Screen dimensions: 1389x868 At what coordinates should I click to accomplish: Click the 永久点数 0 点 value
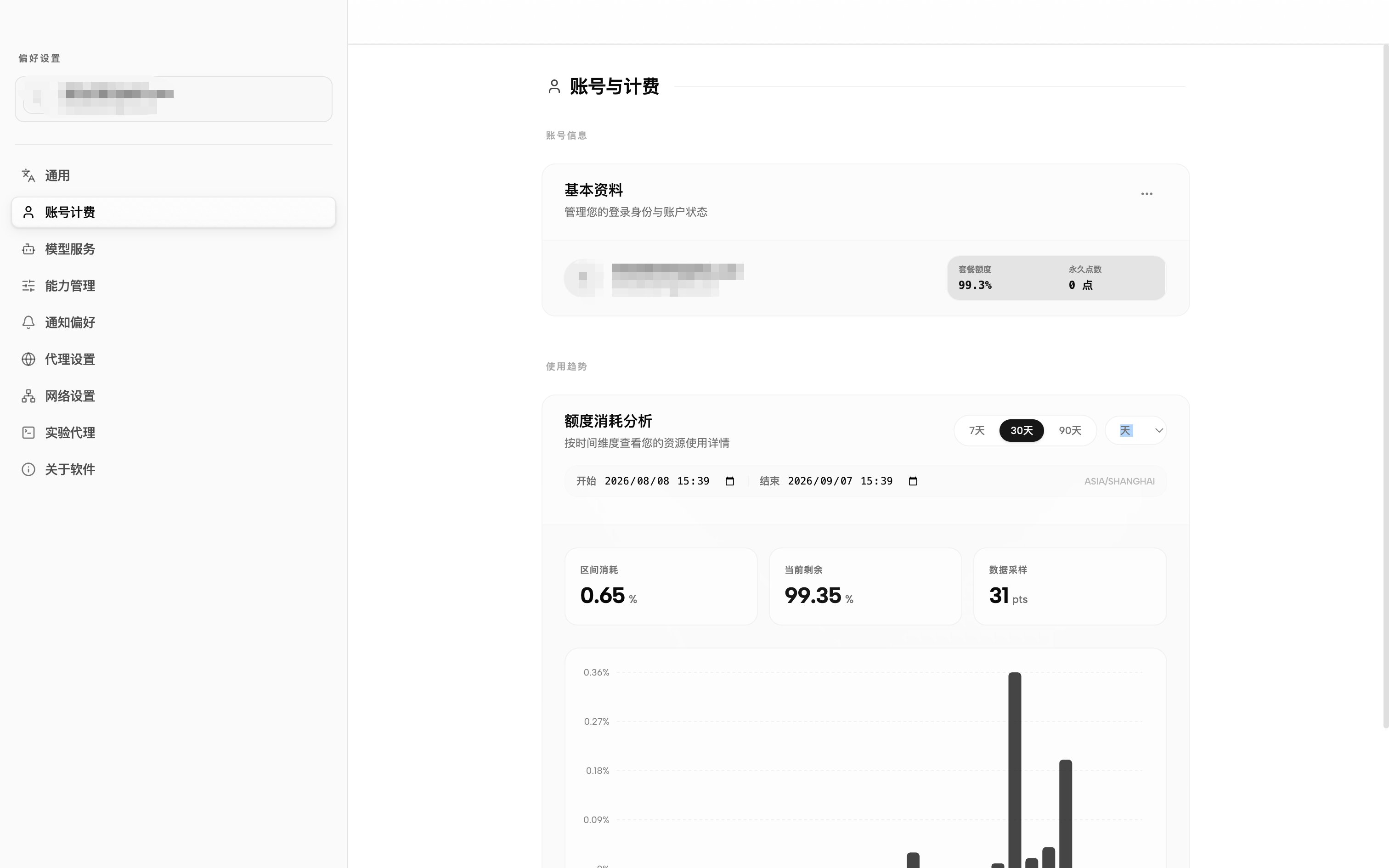coord(1081,285)
